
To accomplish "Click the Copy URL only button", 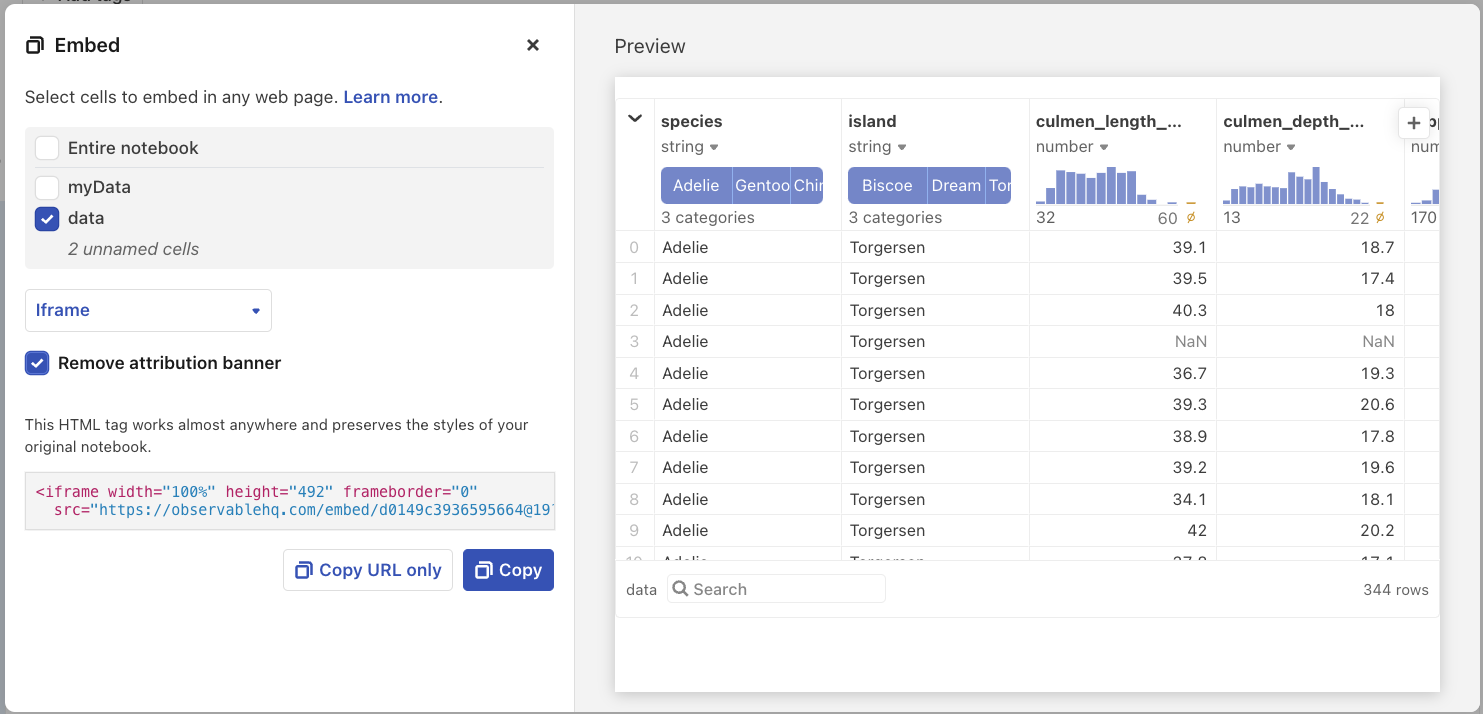I will pyautogui.click(x=367, y=569).
